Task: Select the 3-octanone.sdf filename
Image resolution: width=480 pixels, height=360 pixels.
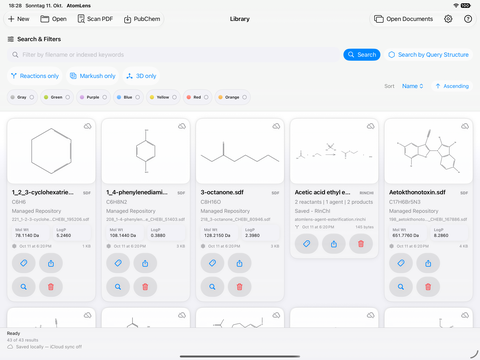Action: (x=222, y=192)
